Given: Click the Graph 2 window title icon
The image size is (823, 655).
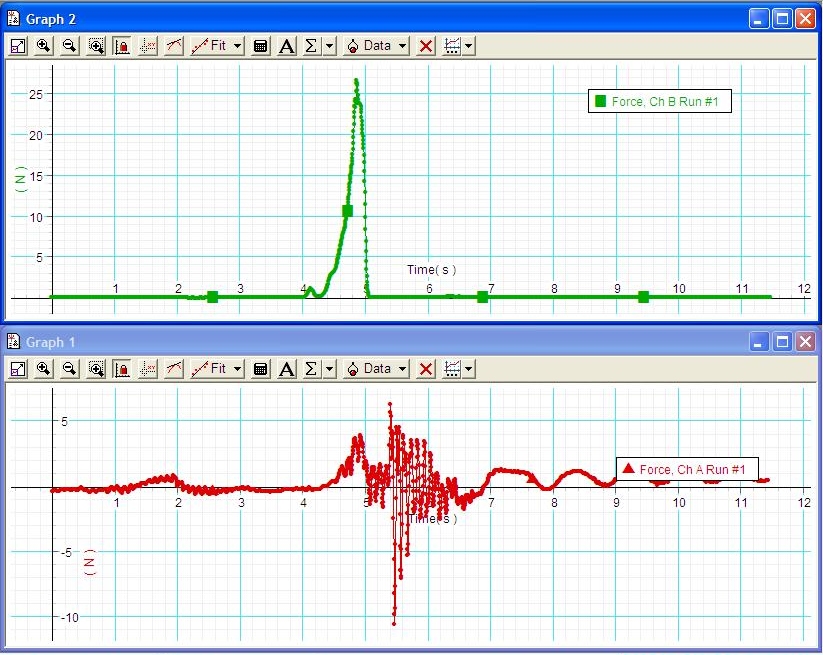Looking at the screenshot, I should coord(14,19).
